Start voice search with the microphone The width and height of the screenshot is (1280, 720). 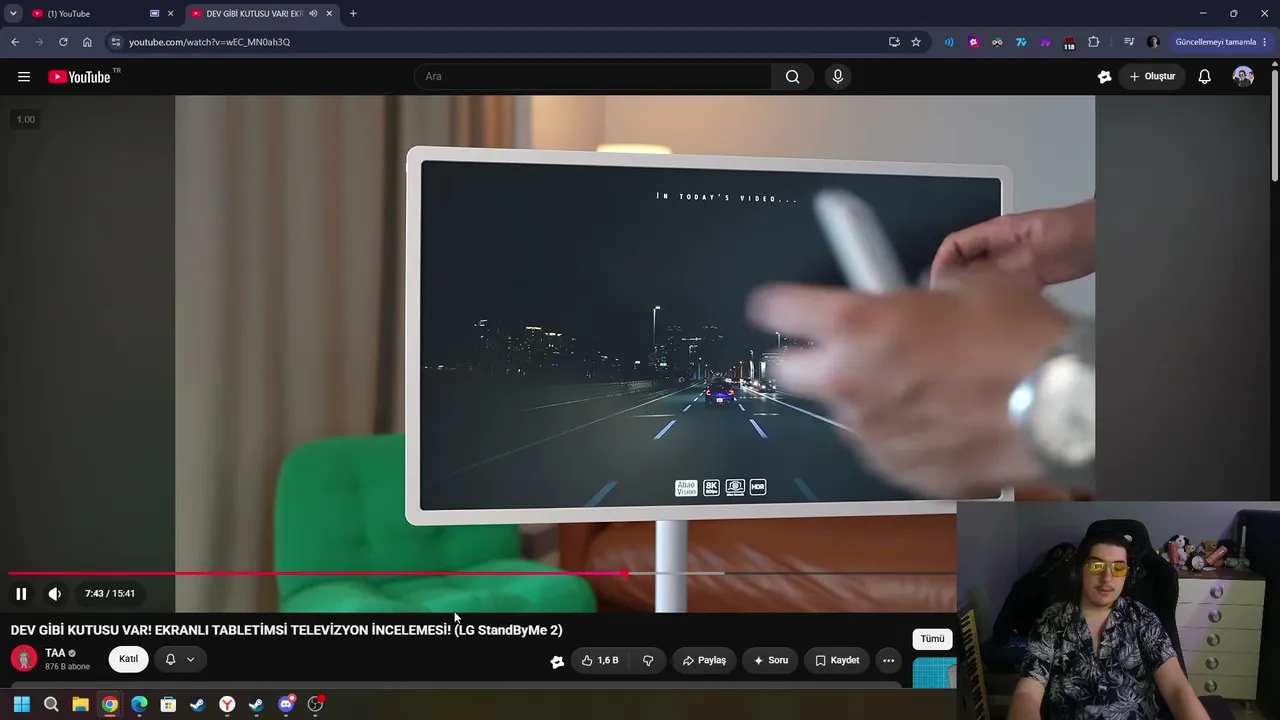click(838, 77)
